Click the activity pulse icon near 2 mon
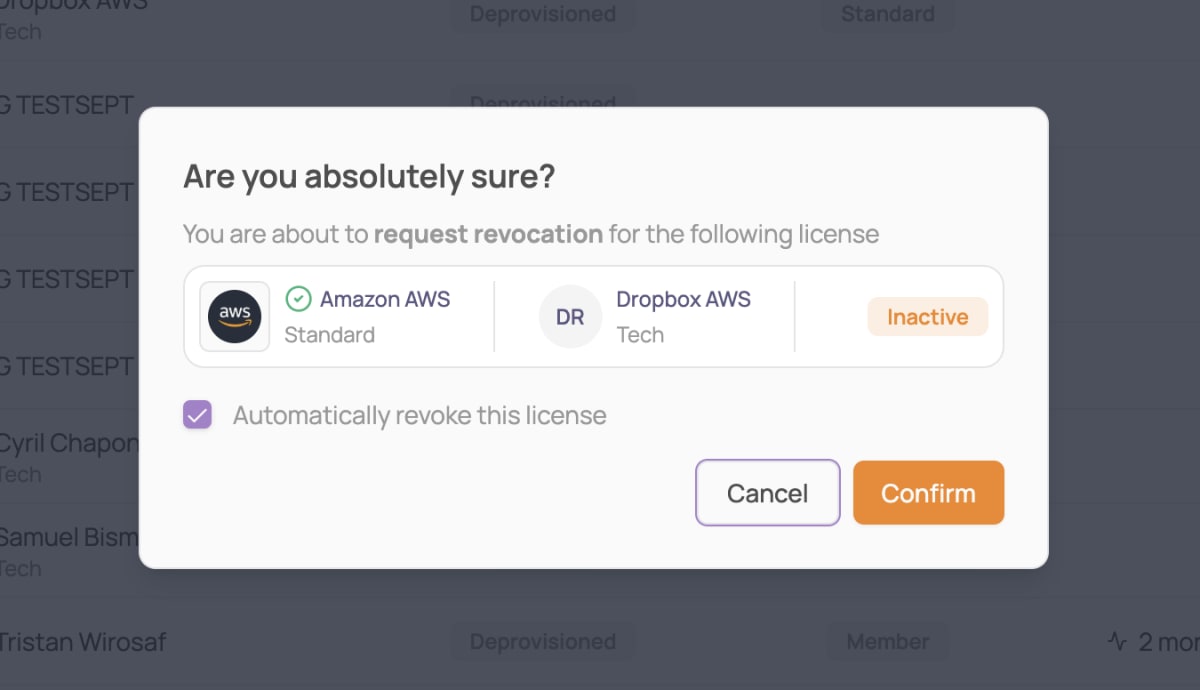The width and height of the screenshot is (1200, 690). [x=1117, y=641]
